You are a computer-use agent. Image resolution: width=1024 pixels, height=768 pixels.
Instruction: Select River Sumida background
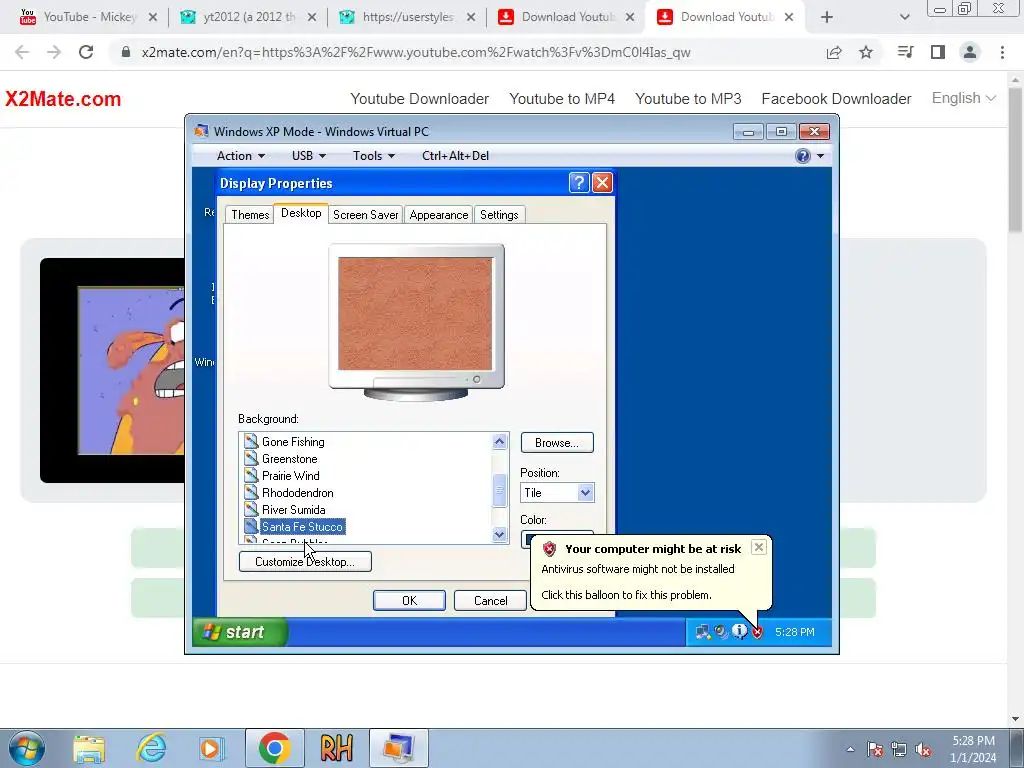point(293,509)
